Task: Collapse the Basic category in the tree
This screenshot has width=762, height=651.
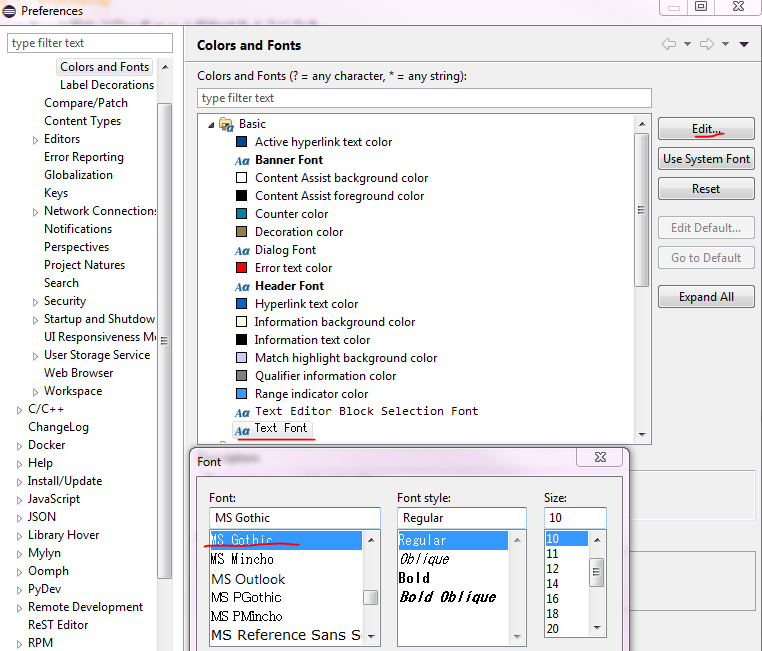Action: [x=211, y=124]
